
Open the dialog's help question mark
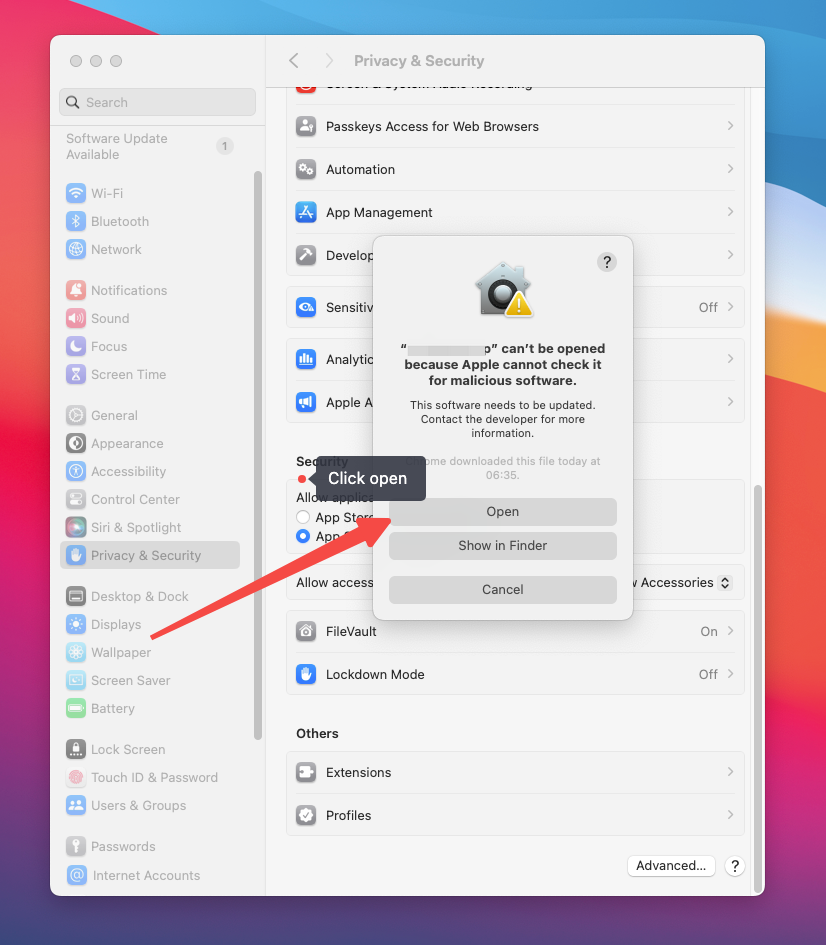(x=607, y=262)
